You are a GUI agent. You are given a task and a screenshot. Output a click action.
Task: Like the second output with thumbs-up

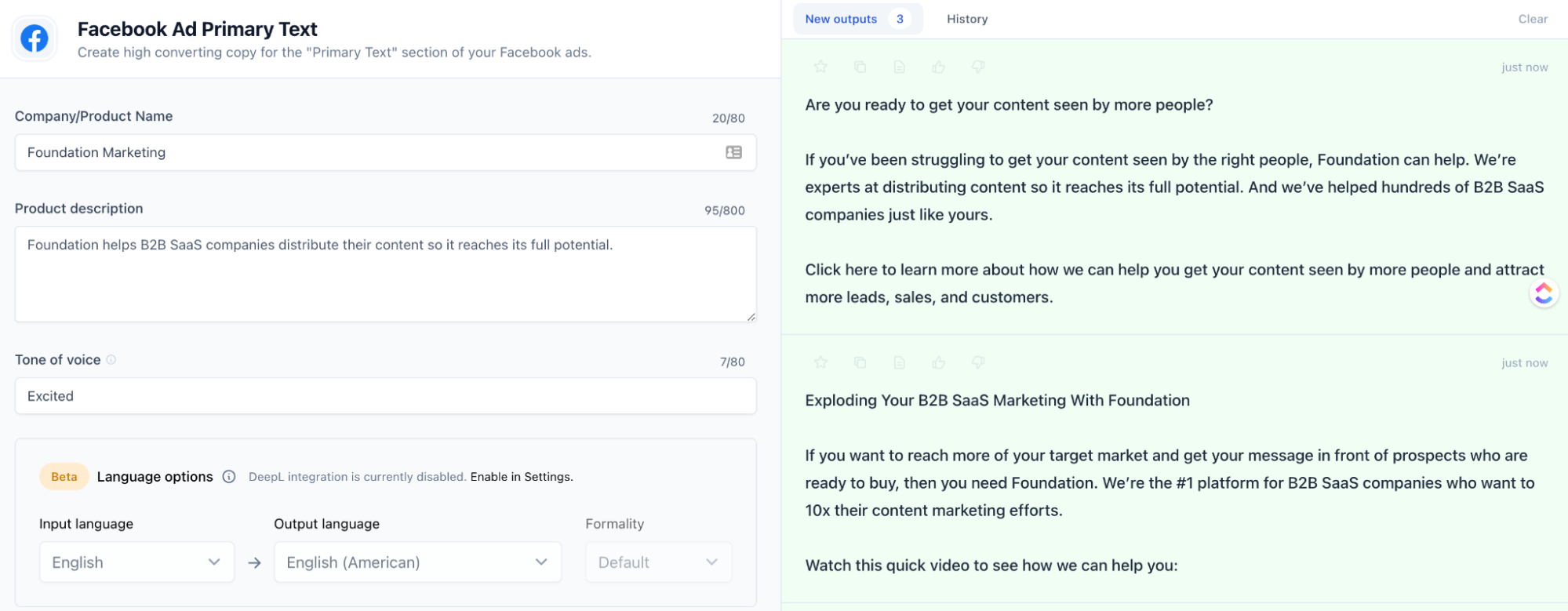[938, 362]
